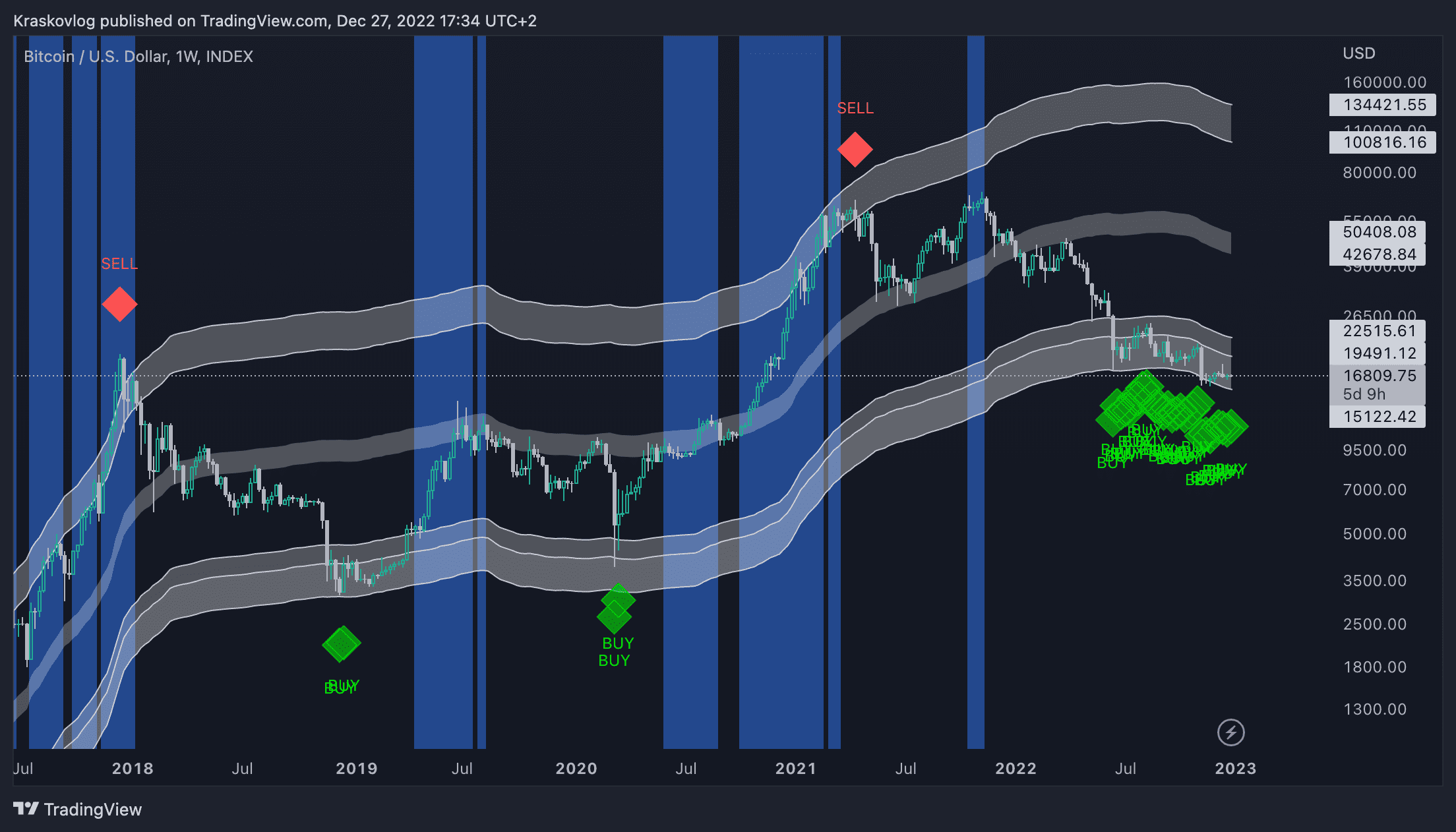1456x832 pixels.
Task: Click the BUY label under the 2019 diamond
Action: click(342, 686)
